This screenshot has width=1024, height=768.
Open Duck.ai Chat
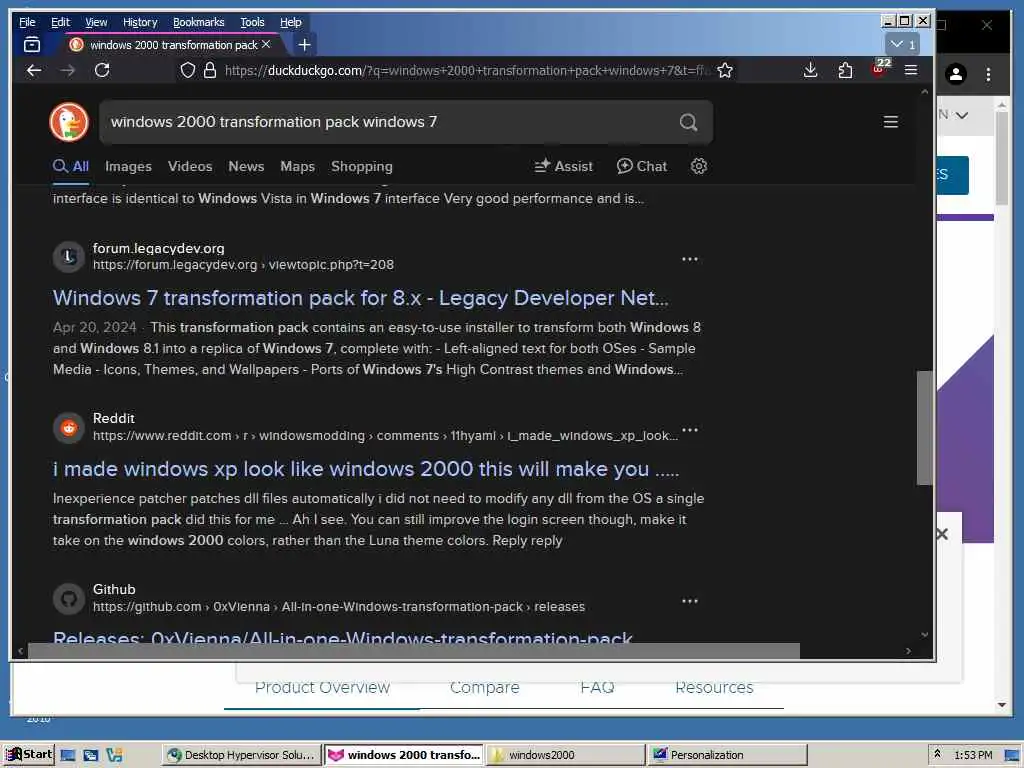tap(642, 167)
